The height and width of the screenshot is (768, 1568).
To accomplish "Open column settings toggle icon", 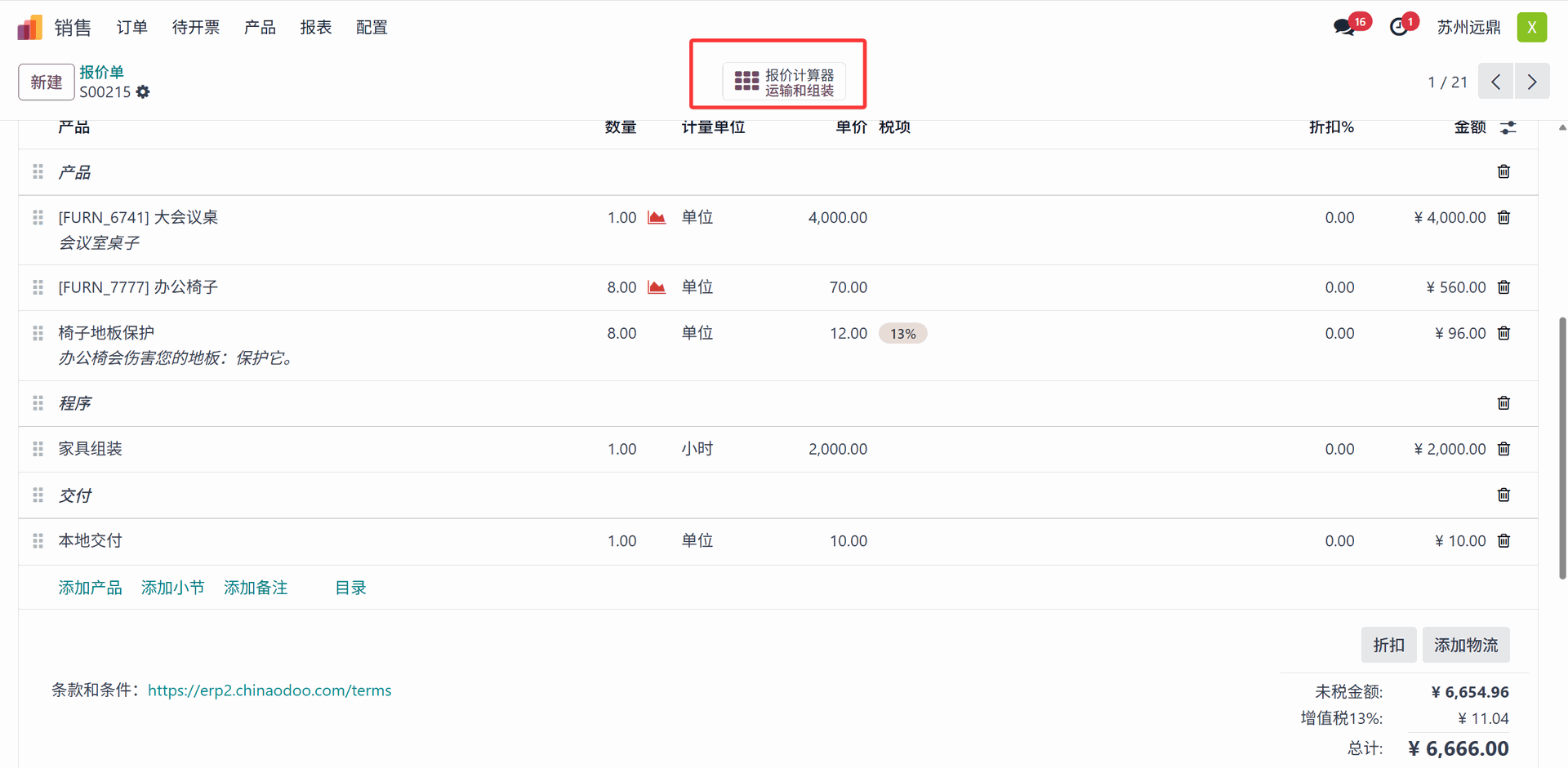I will (x=1508, y=127).
